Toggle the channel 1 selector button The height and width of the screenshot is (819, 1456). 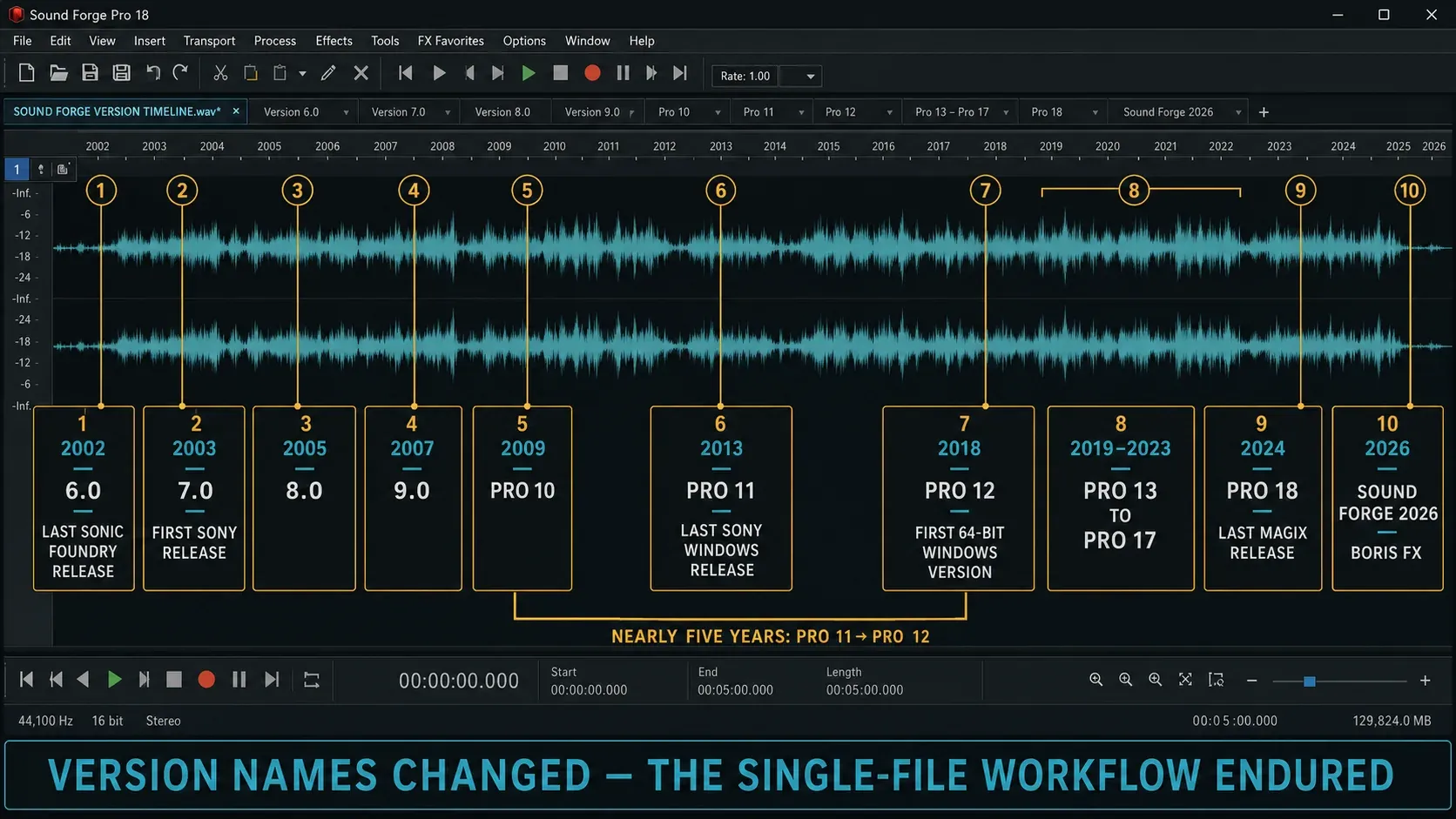click(17, 169)
